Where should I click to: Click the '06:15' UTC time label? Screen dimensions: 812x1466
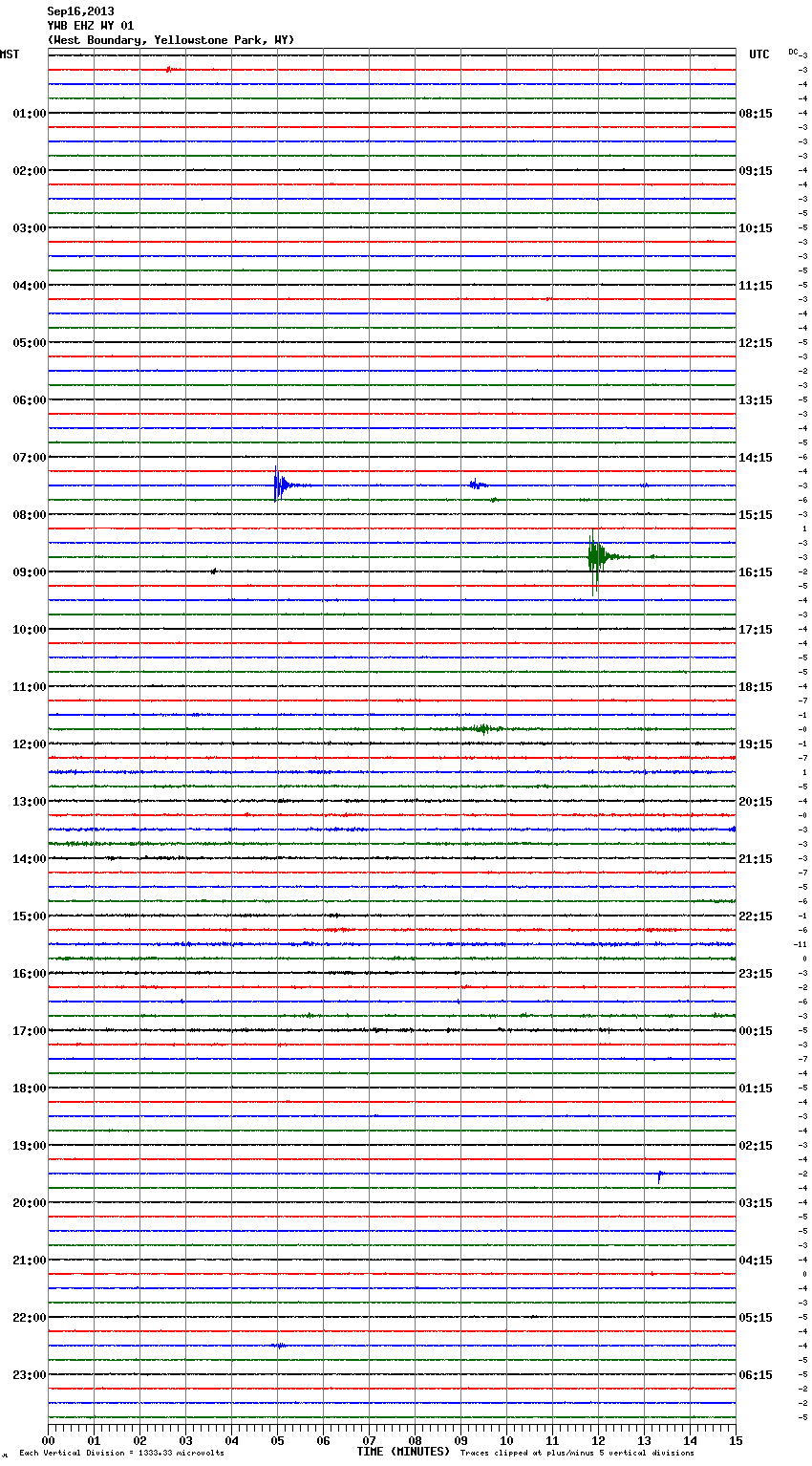[x=756, y=1375]
